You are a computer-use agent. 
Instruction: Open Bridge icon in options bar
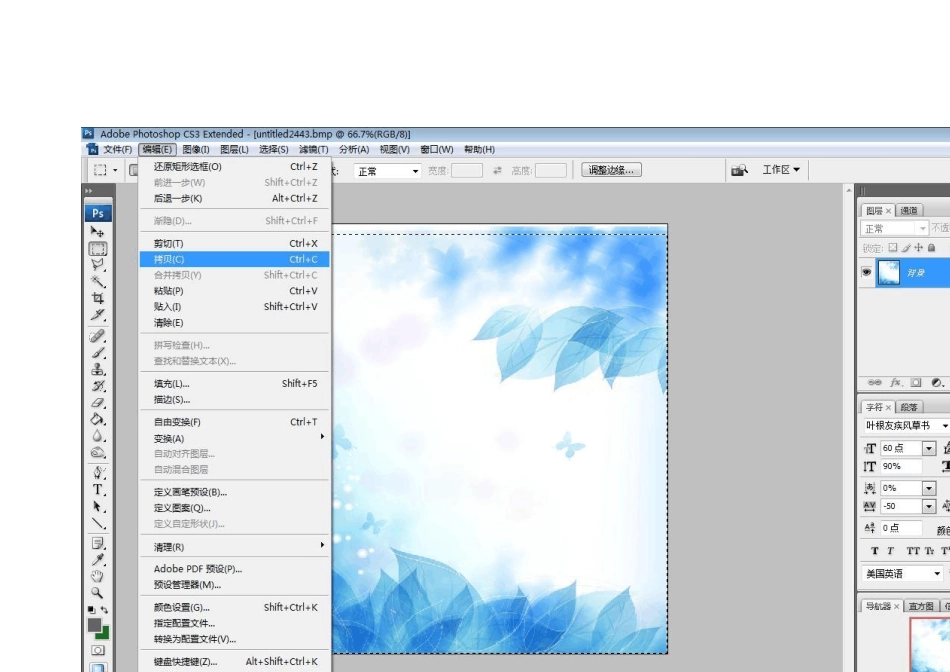click(739, 170)
